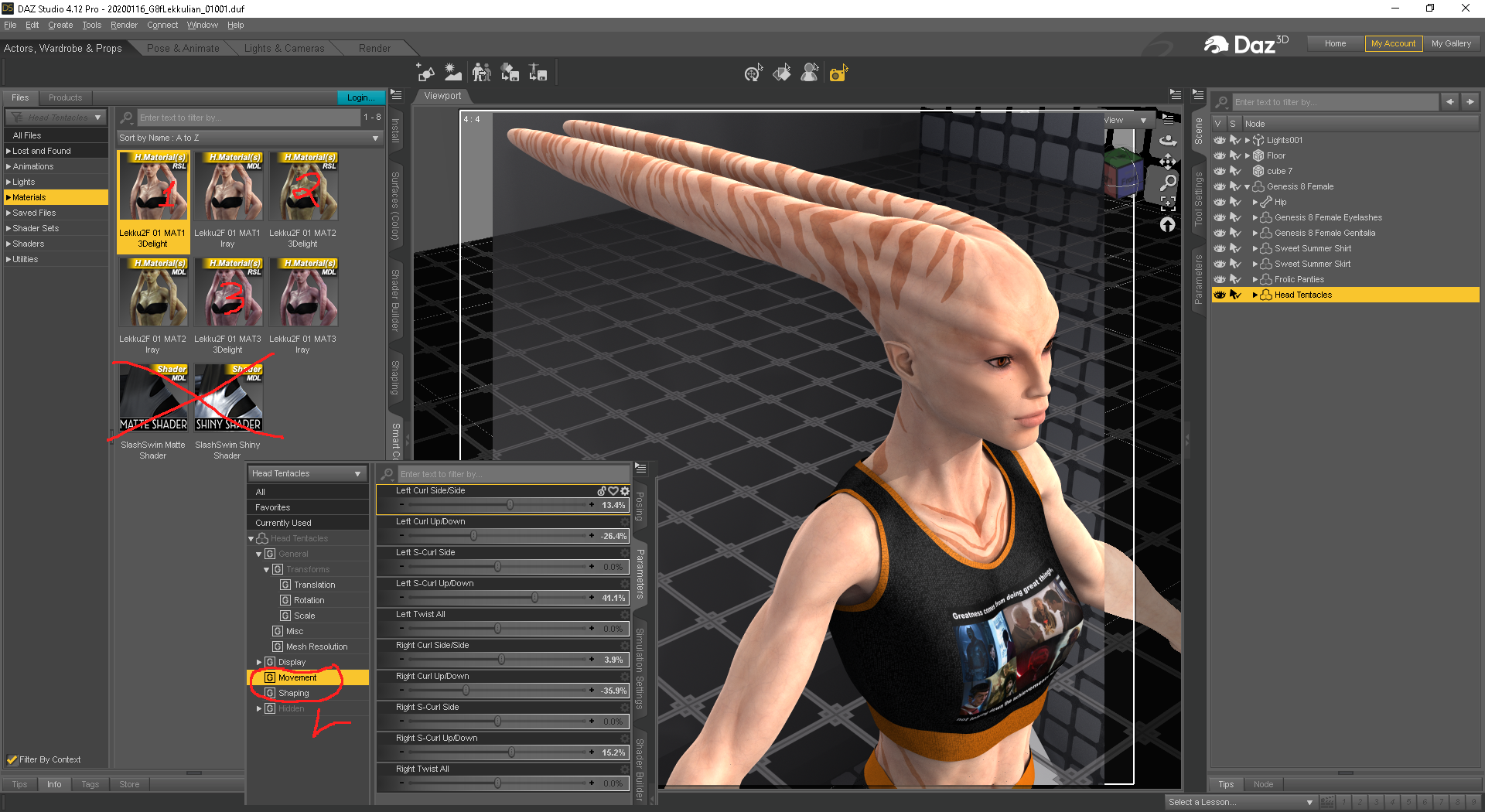Screen dimensions: 1485x812
Task: Click the viewport frame selection control
Action: [x=1168, y=203]
